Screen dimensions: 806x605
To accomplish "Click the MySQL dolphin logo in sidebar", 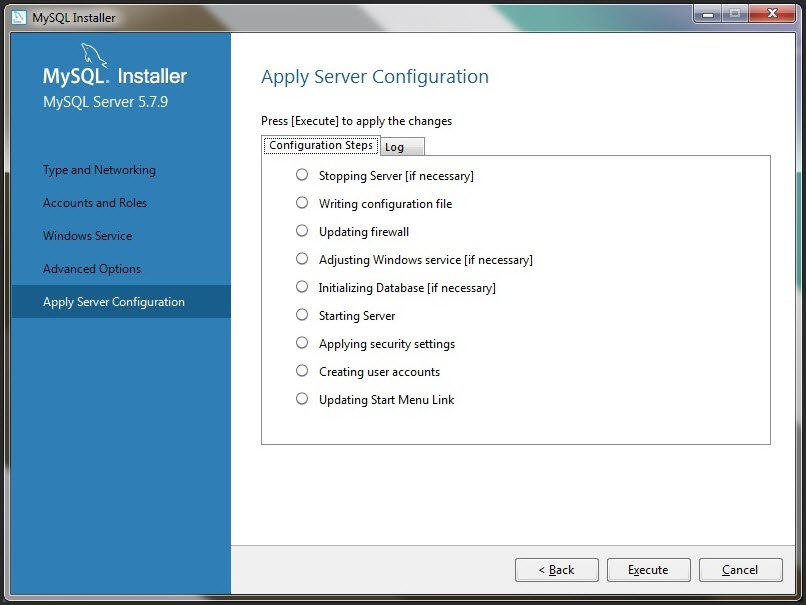I will pyautogui.click(x=94, y=55).
